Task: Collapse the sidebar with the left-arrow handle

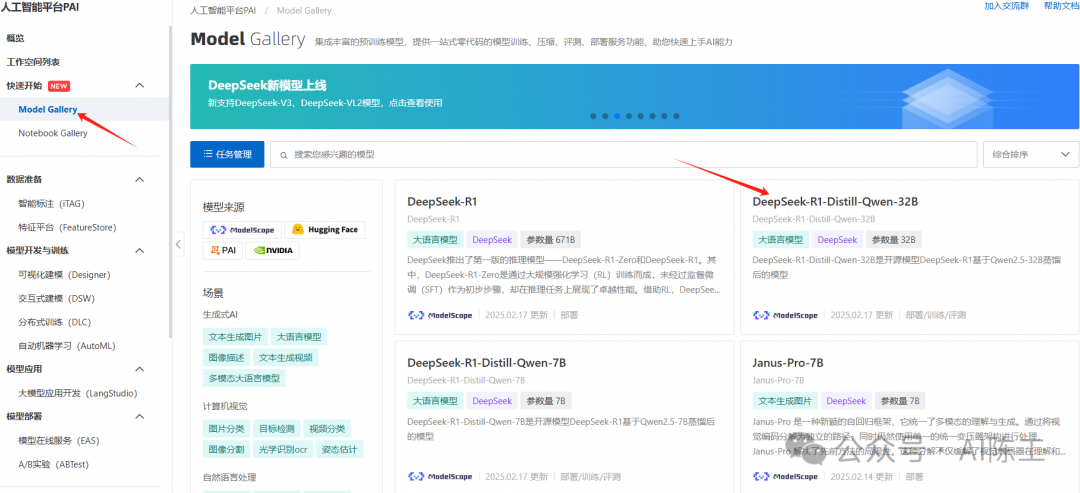Action: [x=178, y=244]
